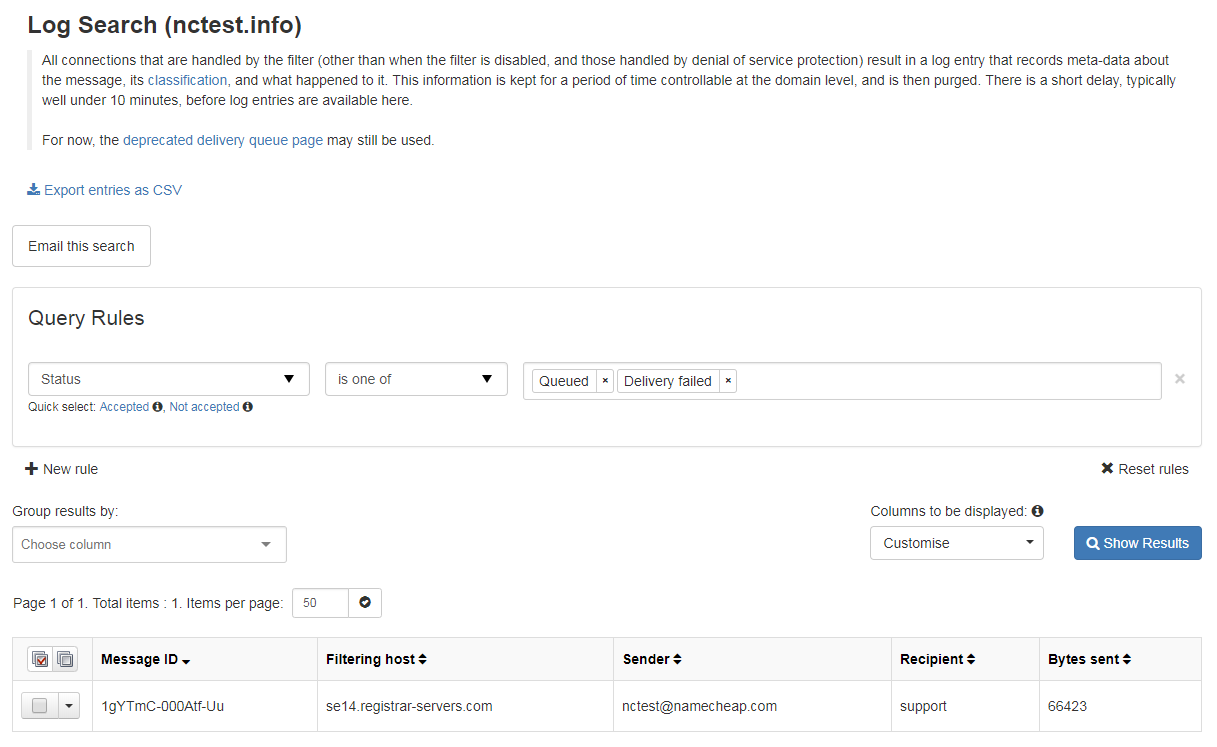Sort the Bytes sent column
The height and width of the screenshot is (747, 1217).
pyautogui.click(x=1127, y=660)
